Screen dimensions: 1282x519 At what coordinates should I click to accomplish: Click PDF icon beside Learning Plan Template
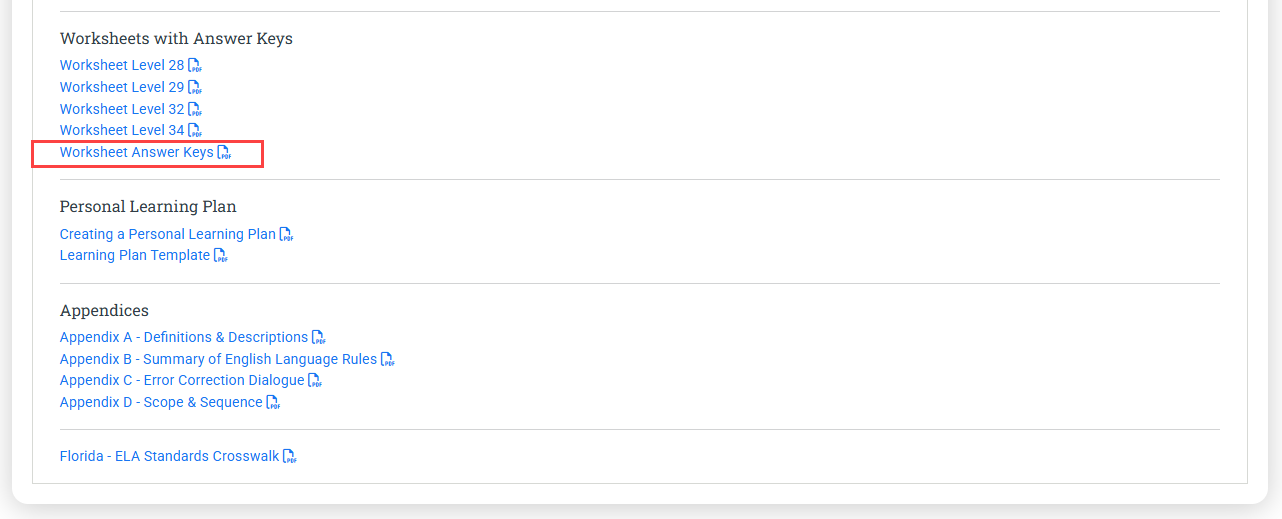(221, 256)
